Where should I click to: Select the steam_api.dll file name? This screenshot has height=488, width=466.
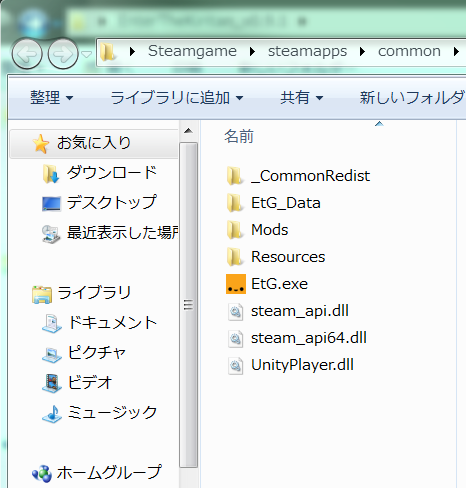tap(300, 311)
